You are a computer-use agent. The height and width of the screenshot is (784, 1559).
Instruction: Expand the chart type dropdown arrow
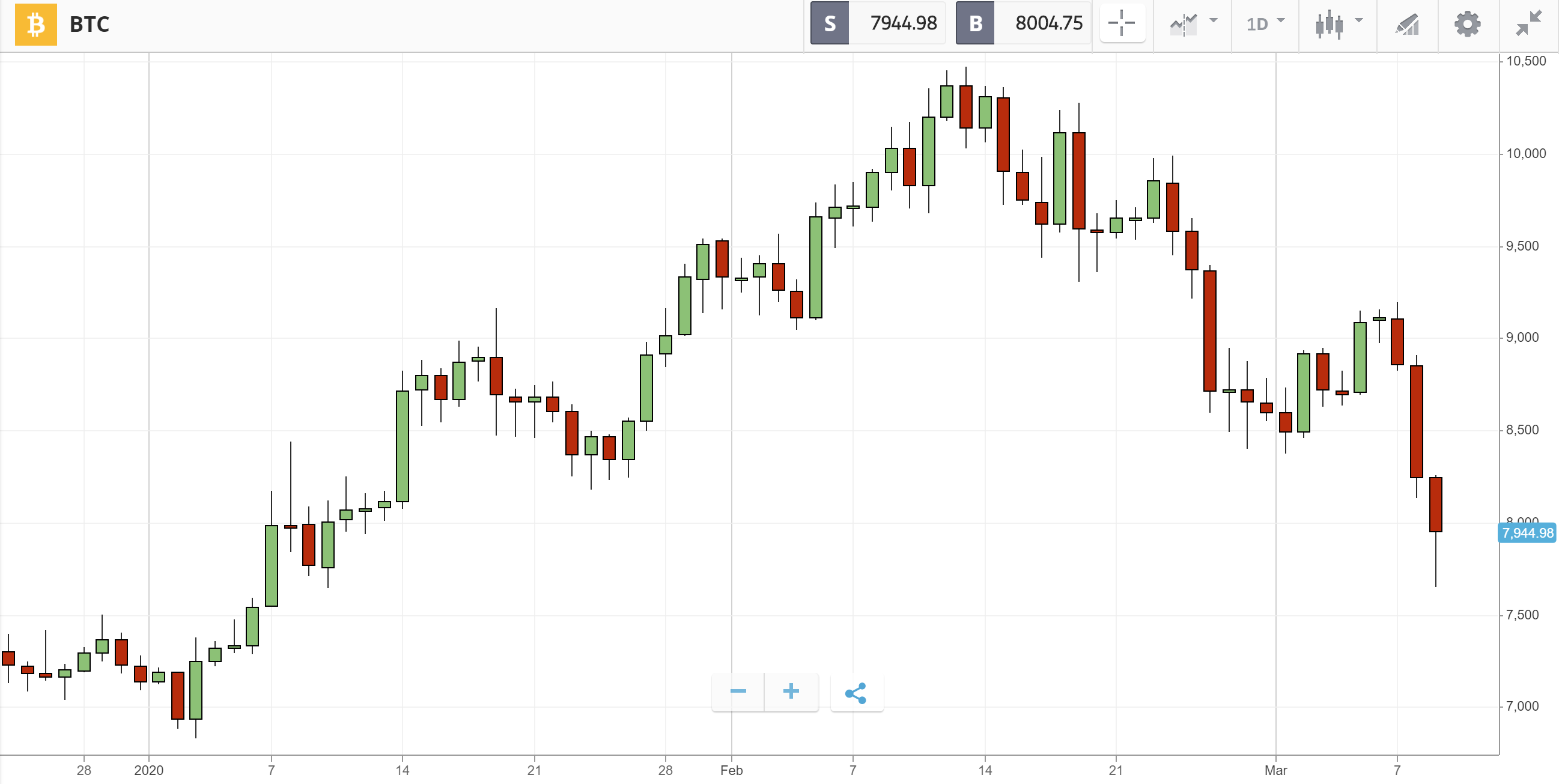pyautogui.click(x=1360, y=21)
